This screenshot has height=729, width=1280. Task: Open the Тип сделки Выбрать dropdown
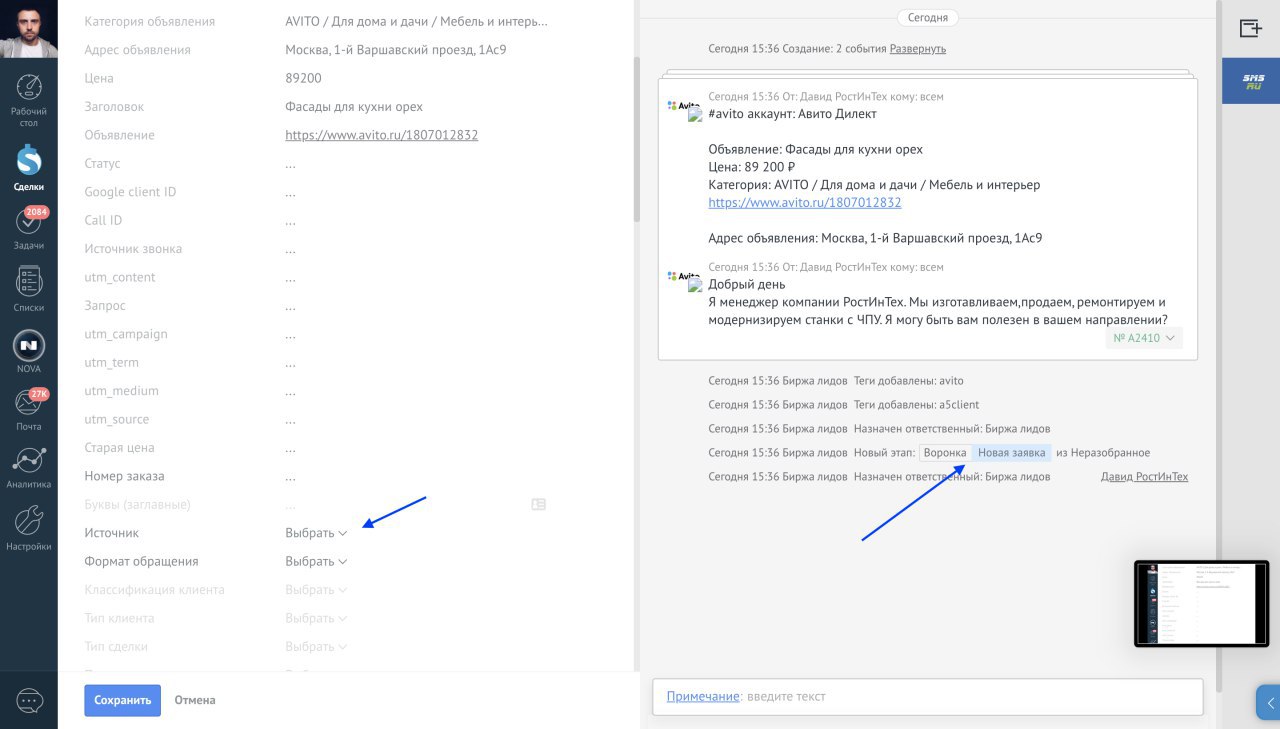pos(316,646)
